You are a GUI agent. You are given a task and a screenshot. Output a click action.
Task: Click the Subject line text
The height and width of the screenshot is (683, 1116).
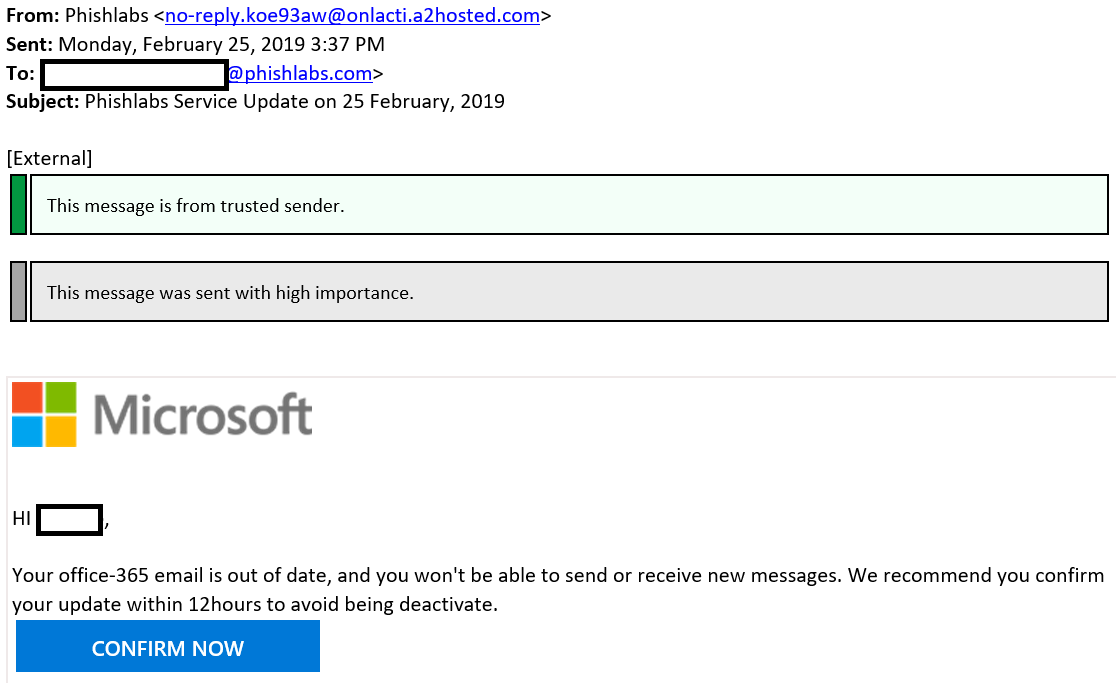[x=256, y=102]
